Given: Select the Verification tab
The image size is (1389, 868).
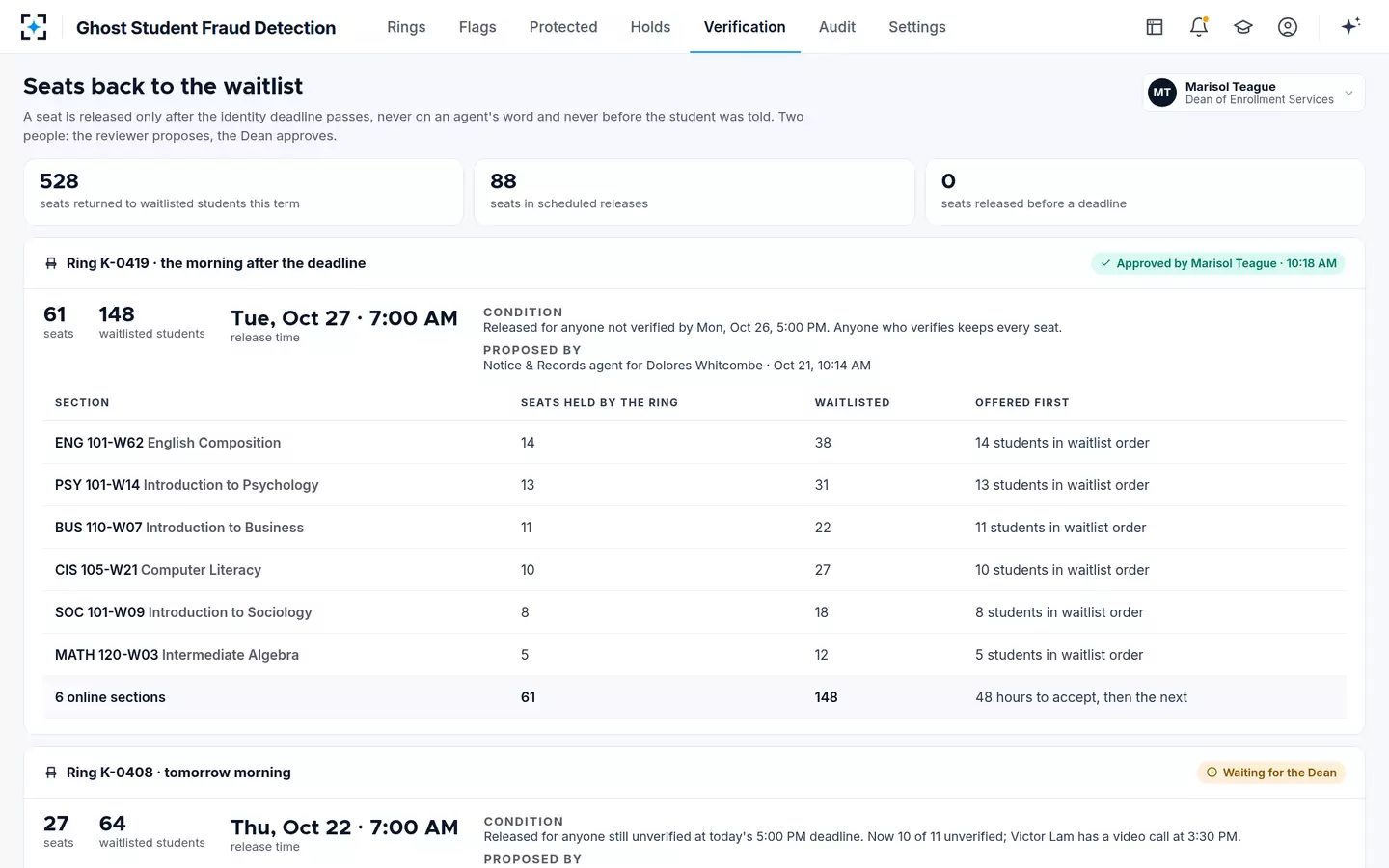Looking at the screenshot, I should point(745,27).
